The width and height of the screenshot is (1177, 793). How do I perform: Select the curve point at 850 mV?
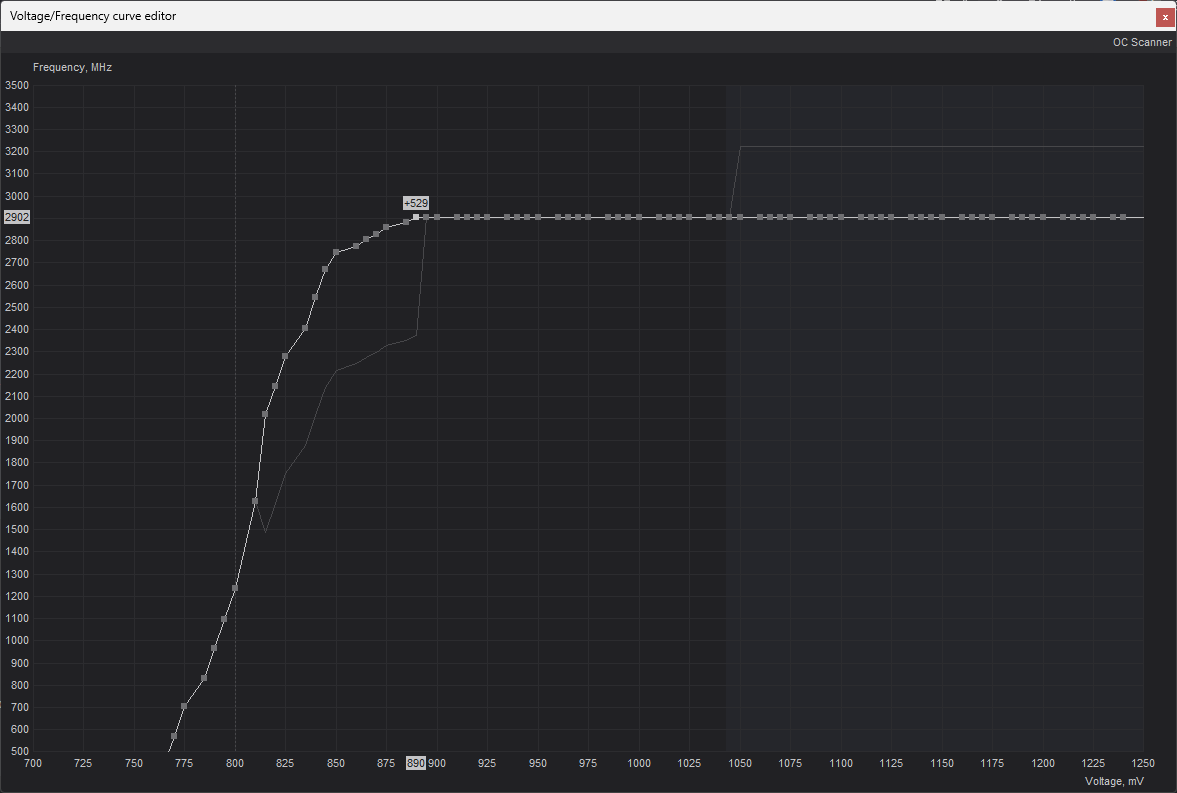[336, 252]
